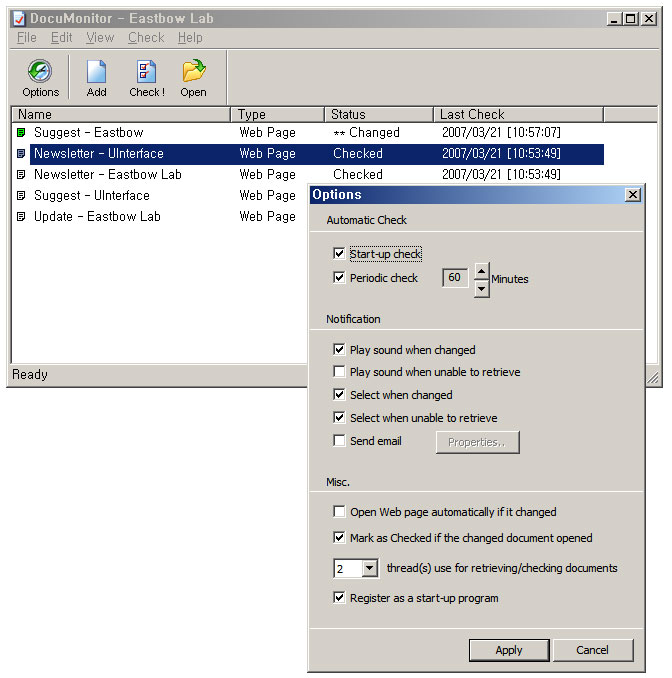The image size is (672, 678).
Task: Disable the Start-up check checkbox
Action: point(340,254)
